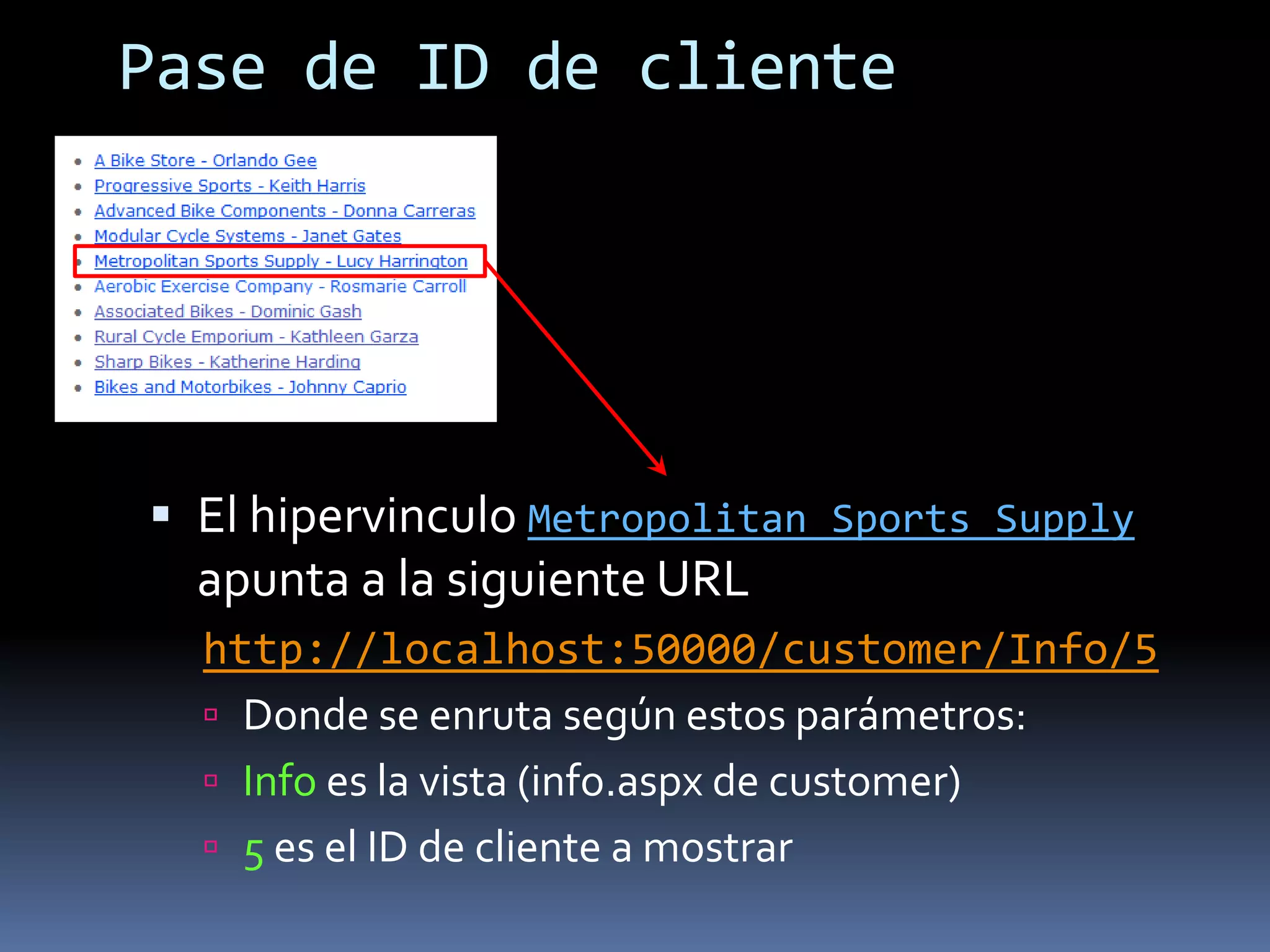Open Progressive Sports - Keith Harris link
The height and width of the screenshot is (952, 1270).
[x=229, y=186]
